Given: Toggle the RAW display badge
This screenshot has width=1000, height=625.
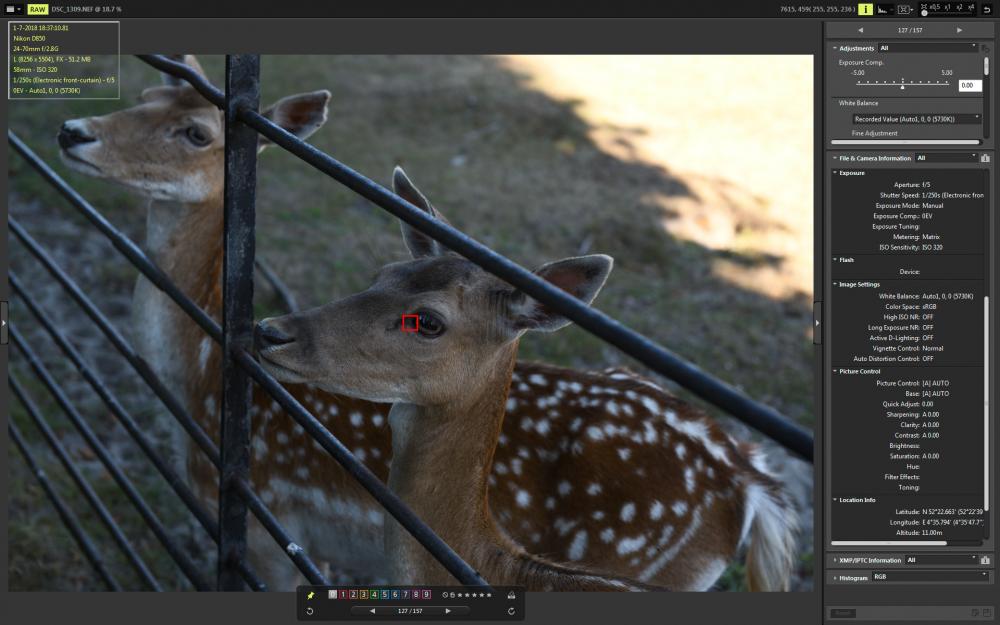Looking at the screenshot, I should tap(38, 9).
